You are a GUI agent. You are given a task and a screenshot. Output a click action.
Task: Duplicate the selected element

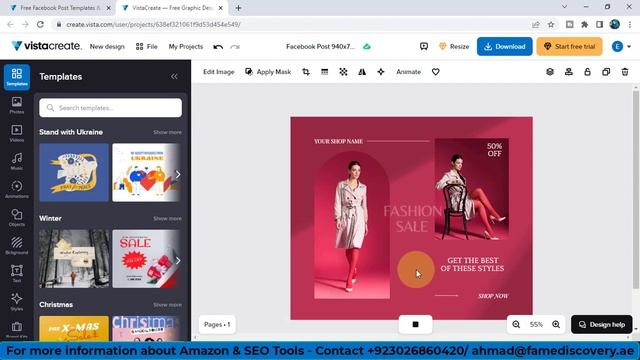coord(606,72)
